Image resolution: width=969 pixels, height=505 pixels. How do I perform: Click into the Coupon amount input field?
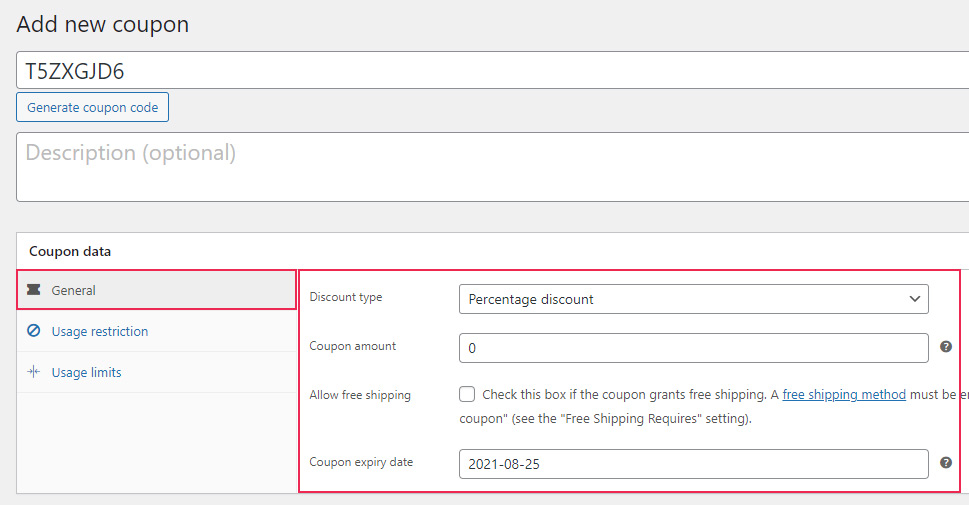coord(693,348)
